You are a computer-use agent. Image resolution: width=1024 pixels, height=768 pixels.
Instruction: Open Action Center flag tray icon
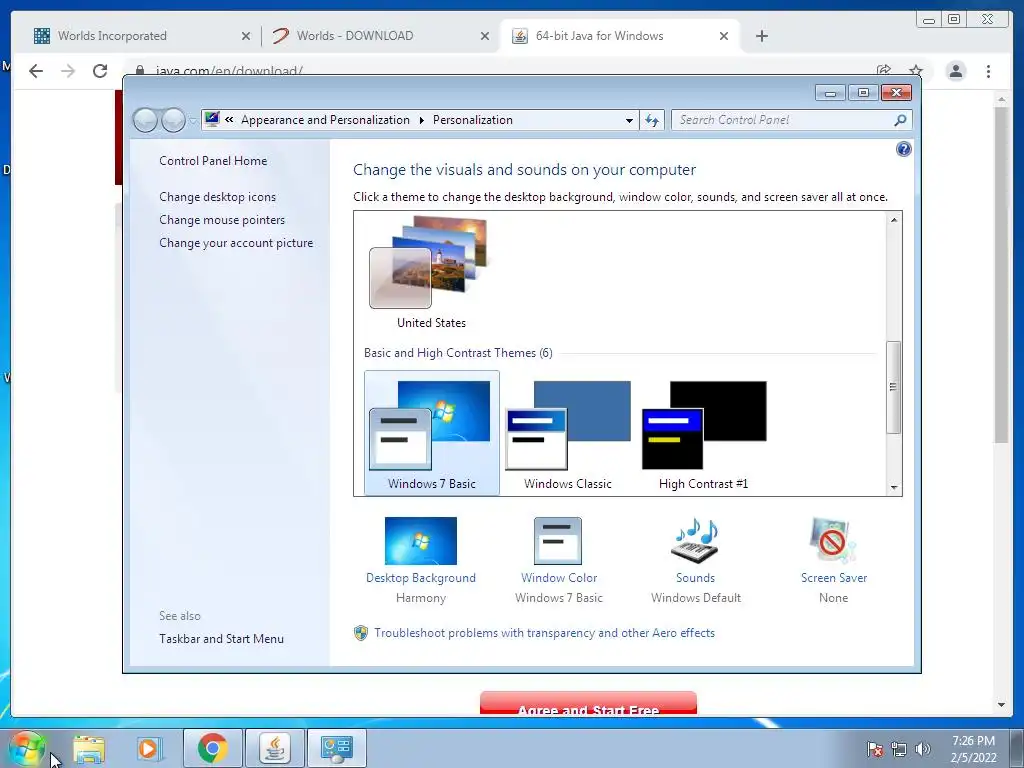tap(874, 749)
